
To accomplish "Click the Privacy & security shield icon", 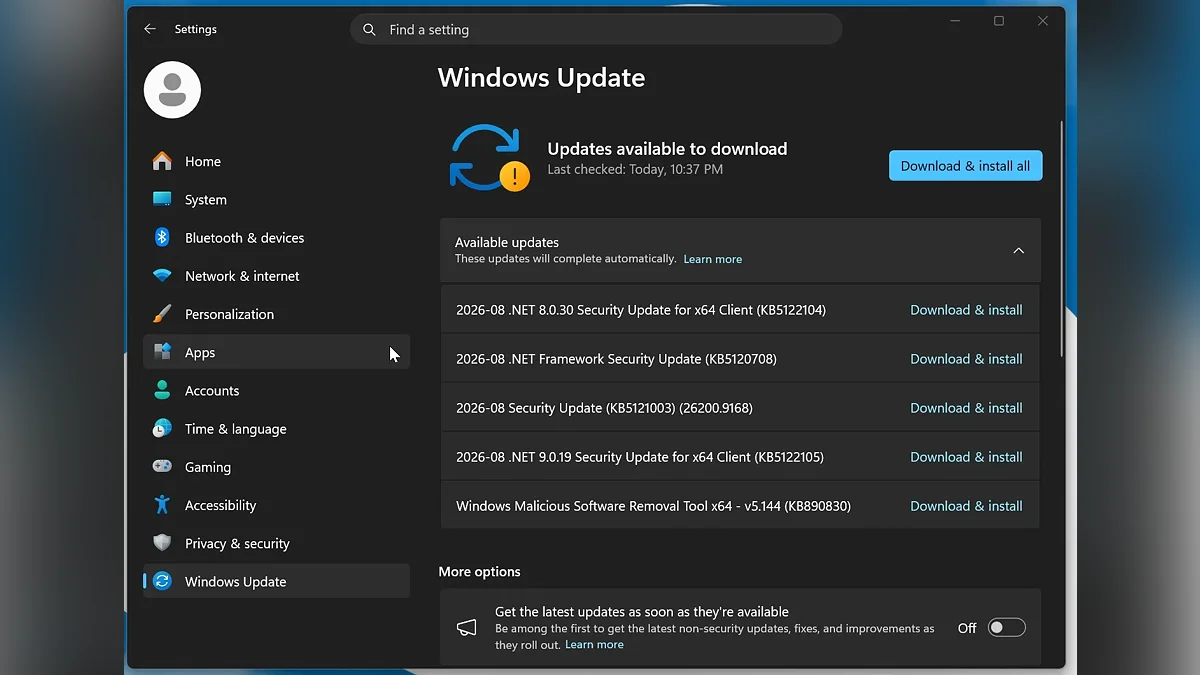I will click(x=162, y=543).
